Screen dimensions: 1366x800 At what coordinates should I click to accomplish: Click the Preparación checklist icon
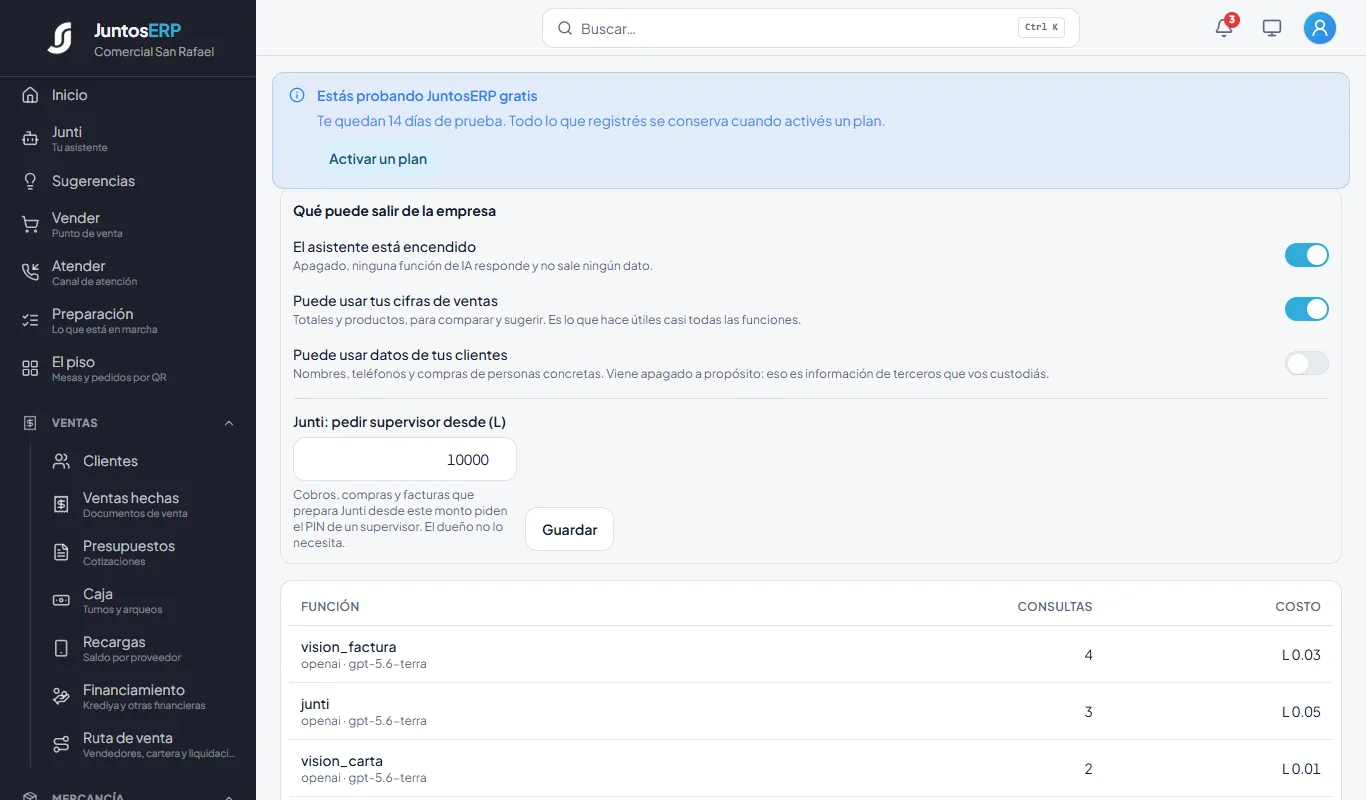(x=30, y=321)
